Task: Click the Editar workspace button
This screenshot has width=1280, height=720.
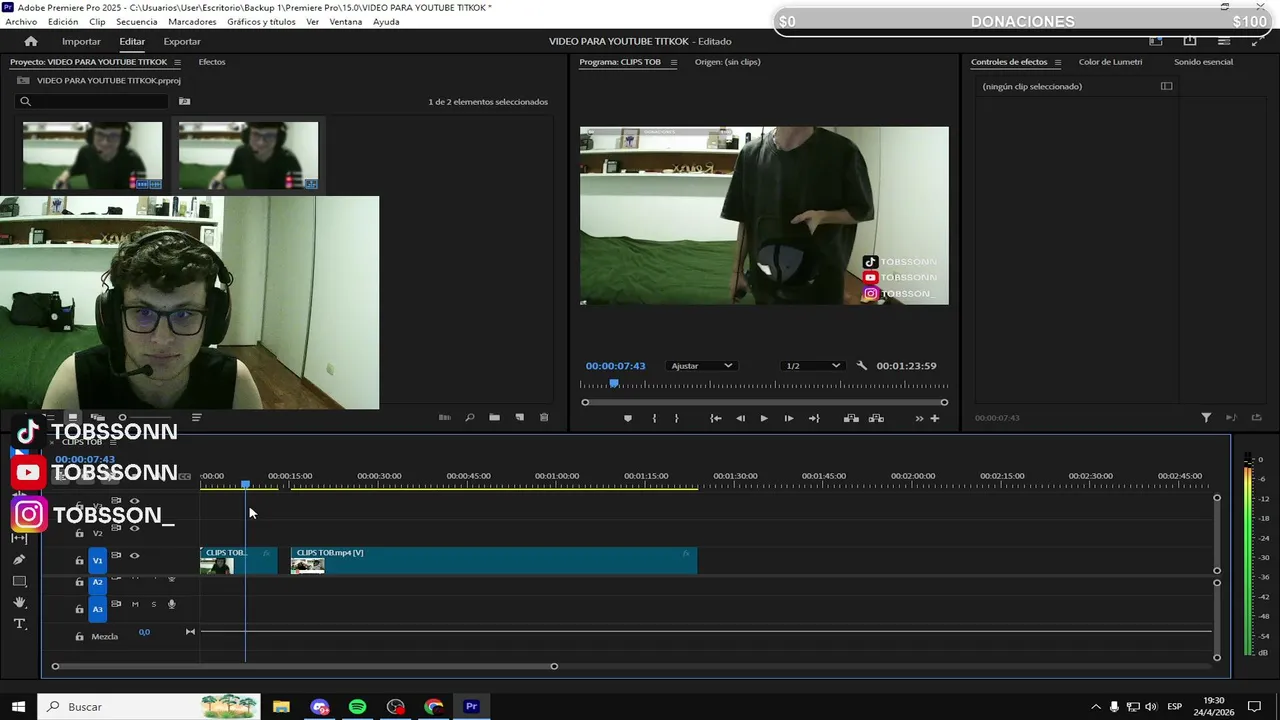Action: click(132, 41)
